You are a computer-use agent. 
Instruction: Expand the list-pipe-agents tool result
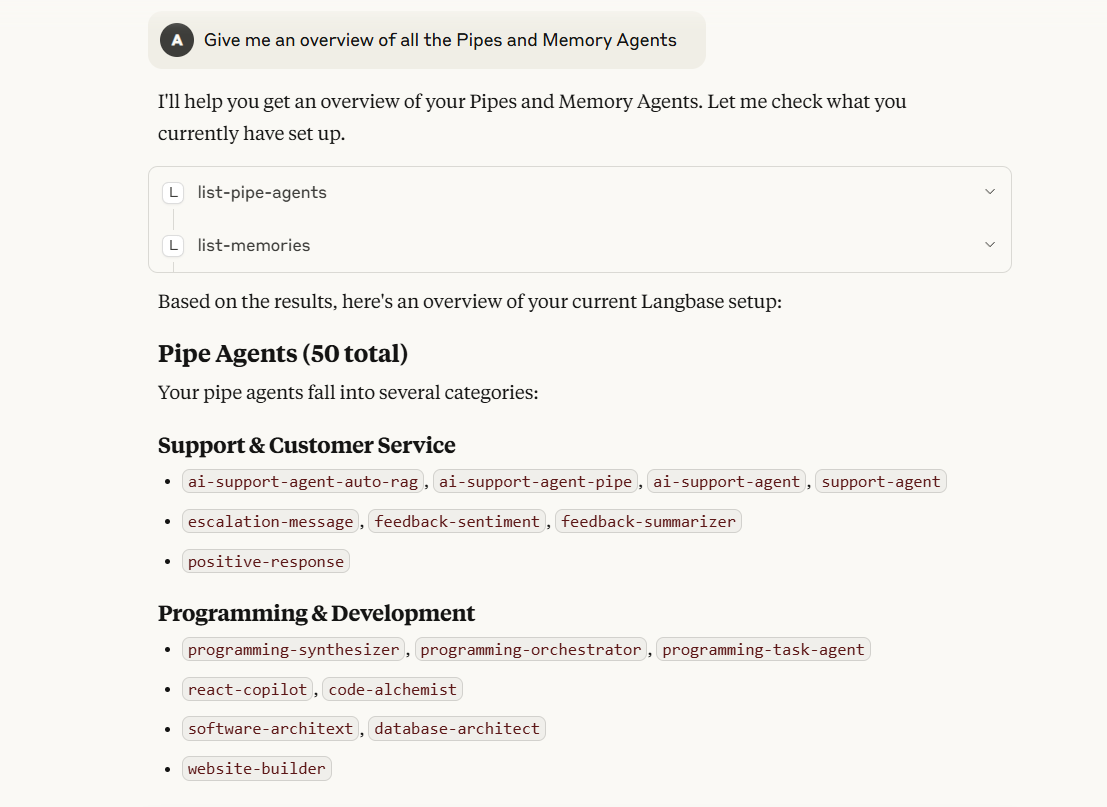pyautogui.click(x=989, y=191)
